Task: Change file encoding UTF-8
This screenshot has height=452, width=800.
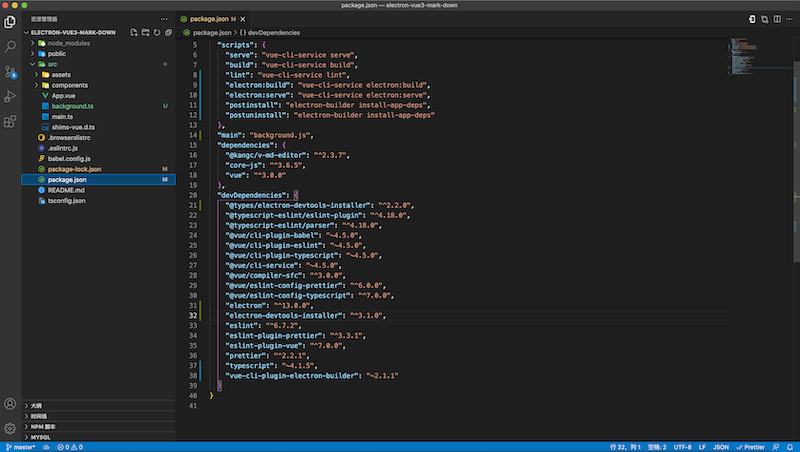Action: tap(682, 447)
